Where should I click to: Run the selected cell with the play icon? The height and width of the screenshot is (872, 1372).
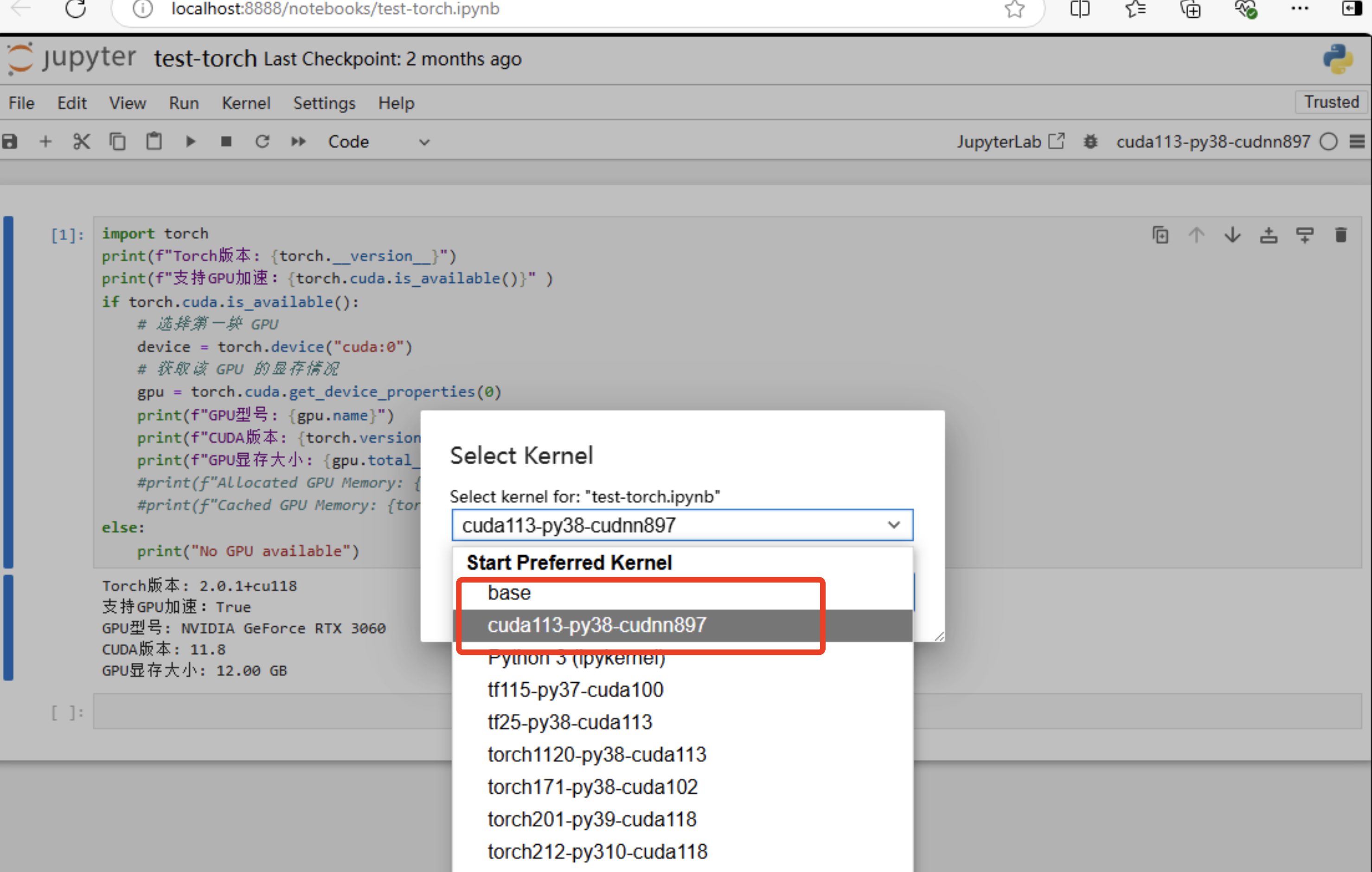(x=190, y=141)
